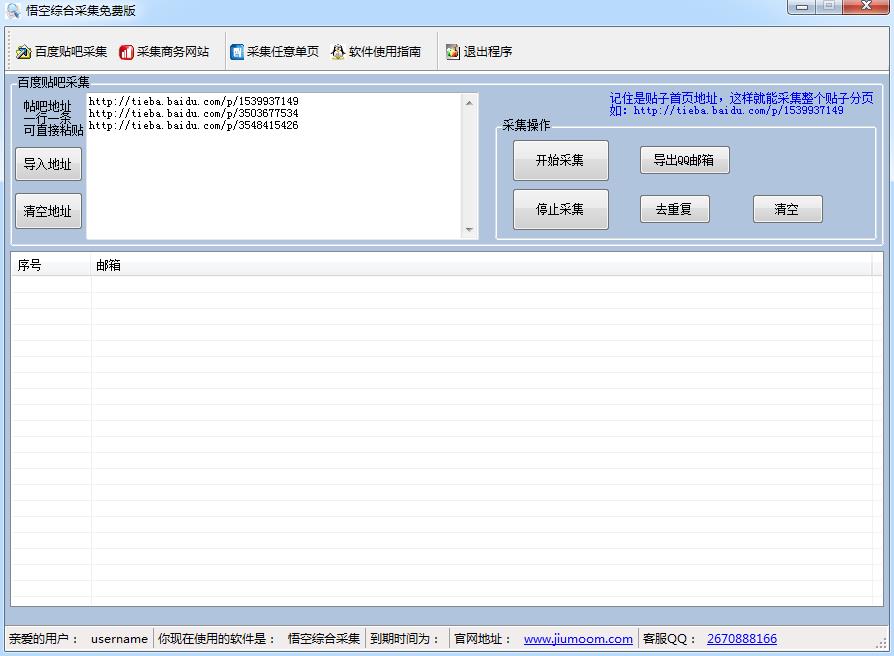Click 到期时间为 status bar label
Screen dimensions: 894x656
click(x=404, y=639)
